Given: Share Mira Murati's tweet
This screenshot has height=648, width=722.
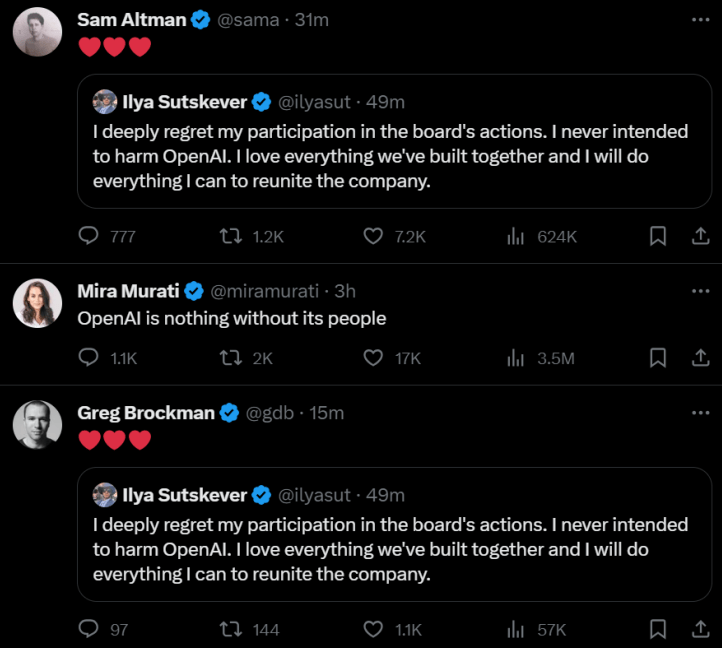Looking at the screenshot, I should [x=700, y=357].
